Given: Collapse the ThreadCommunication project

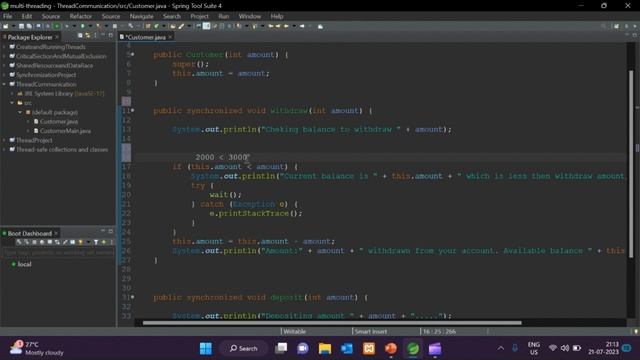Looking at the screenshot, I should (x=4, y=84).
